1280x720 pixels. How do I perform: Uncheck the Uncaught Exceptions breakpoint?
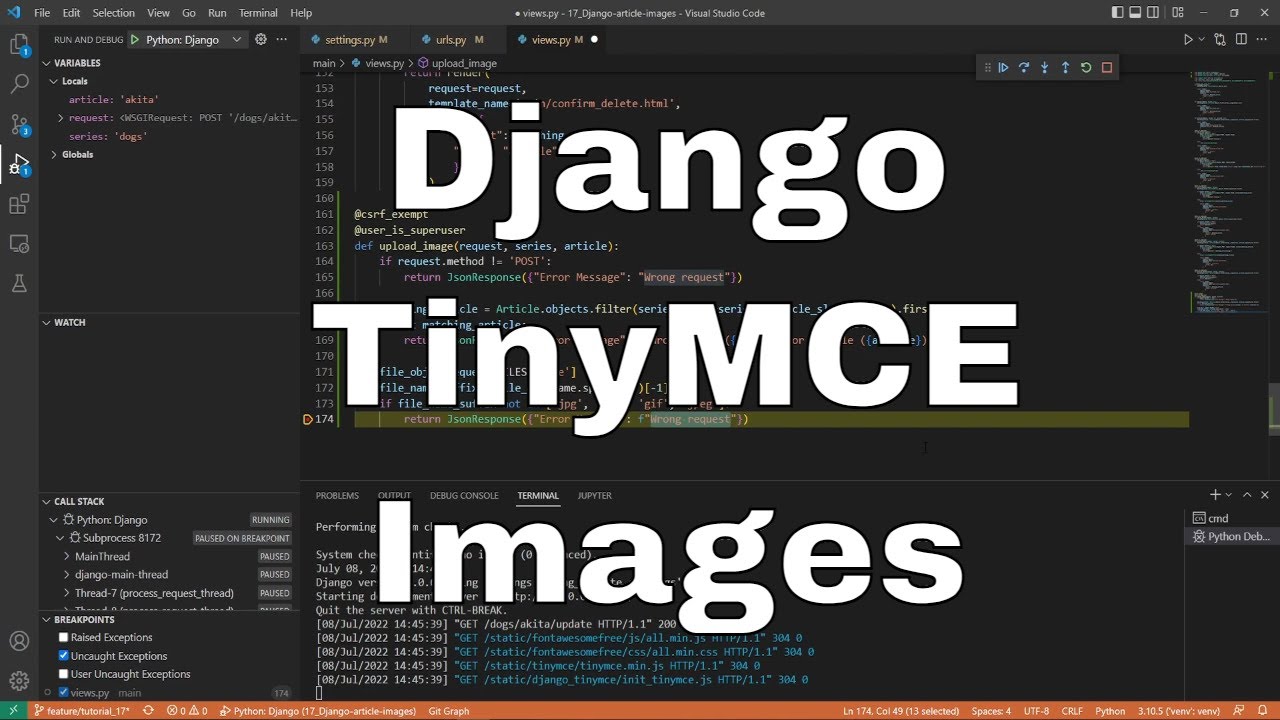point(64,656)
